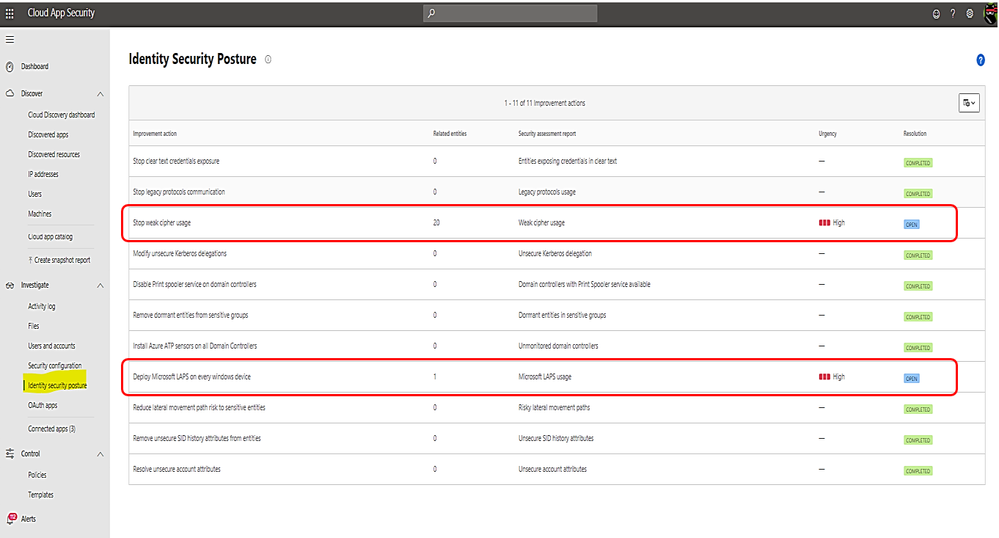999x538 pixels.
Task: Click the blue help bubble icon
Action: pyautogui.click(x=981, y=60)
